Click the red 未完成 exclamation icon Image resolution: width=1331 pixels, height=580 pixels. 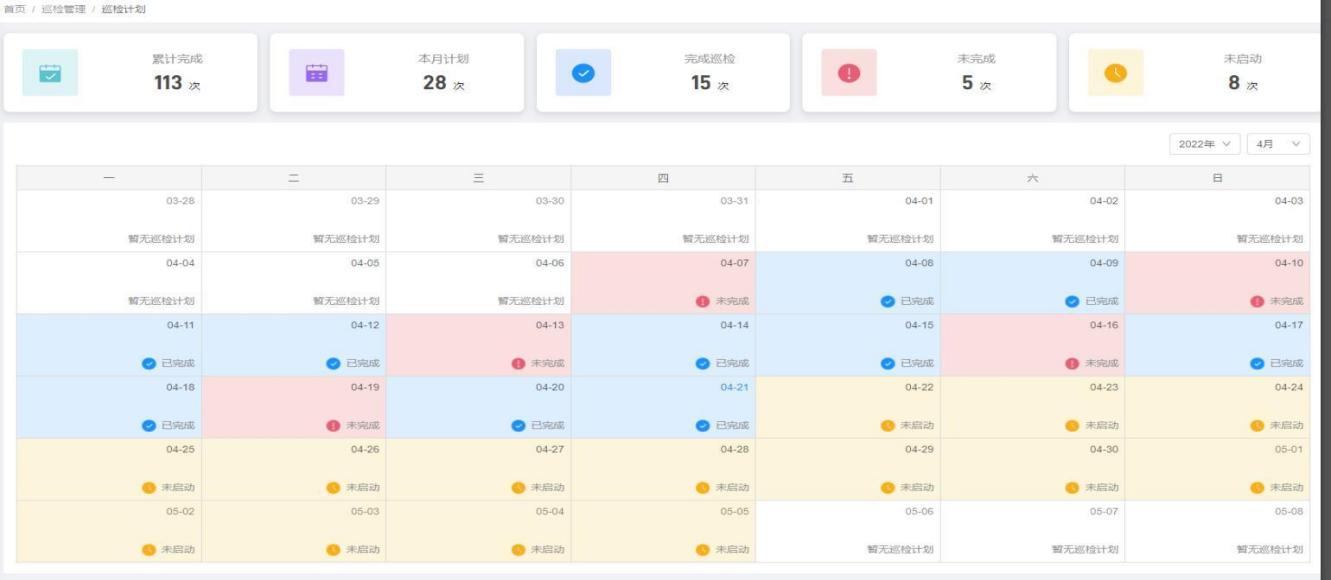(x=848, y=73)
